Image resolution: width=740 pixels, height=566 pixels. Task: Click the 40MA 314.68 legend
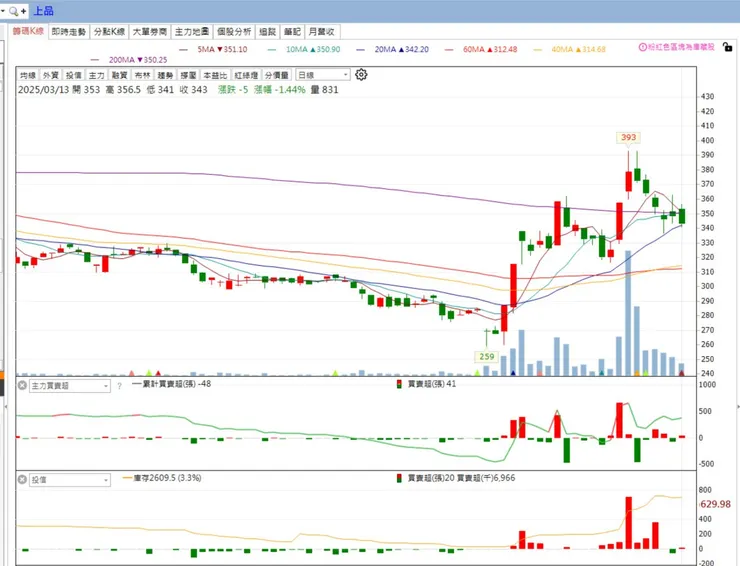(570, 49)
